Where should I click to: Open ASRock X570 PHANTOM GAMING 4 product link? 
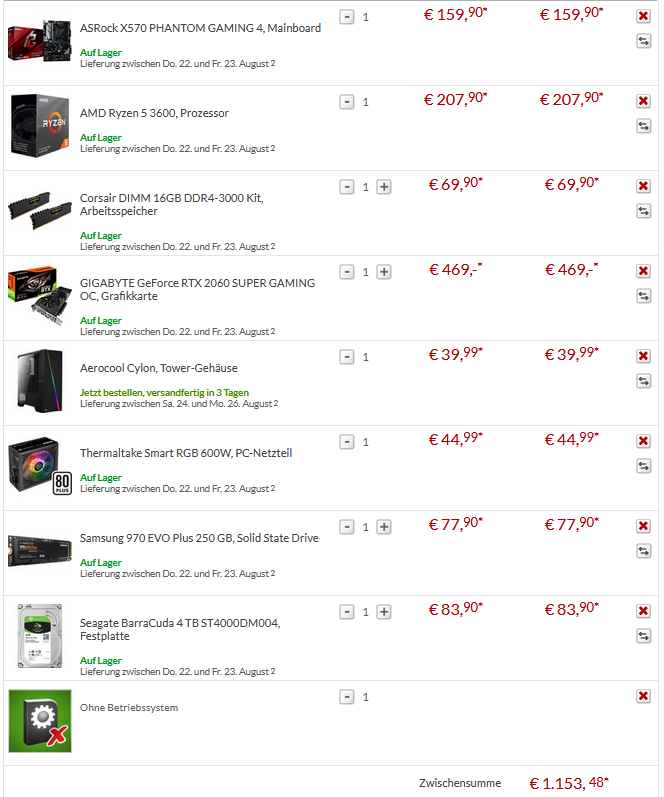point(200,28)
